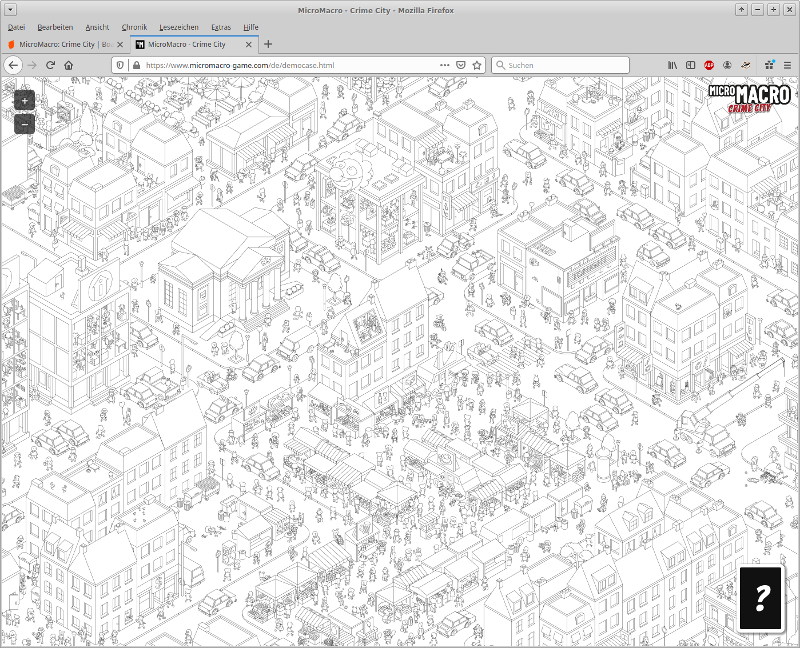Bookmark this page with the star
The image size is (800, 648).
coord(477,65)
